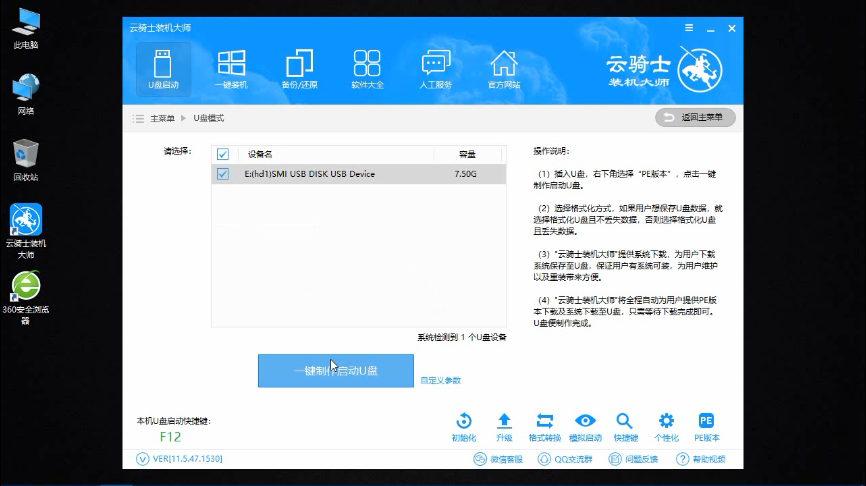This screenshot has height=486, width=866.
Task: Click the 格式转换 icon
Action: tap(545, 427)
